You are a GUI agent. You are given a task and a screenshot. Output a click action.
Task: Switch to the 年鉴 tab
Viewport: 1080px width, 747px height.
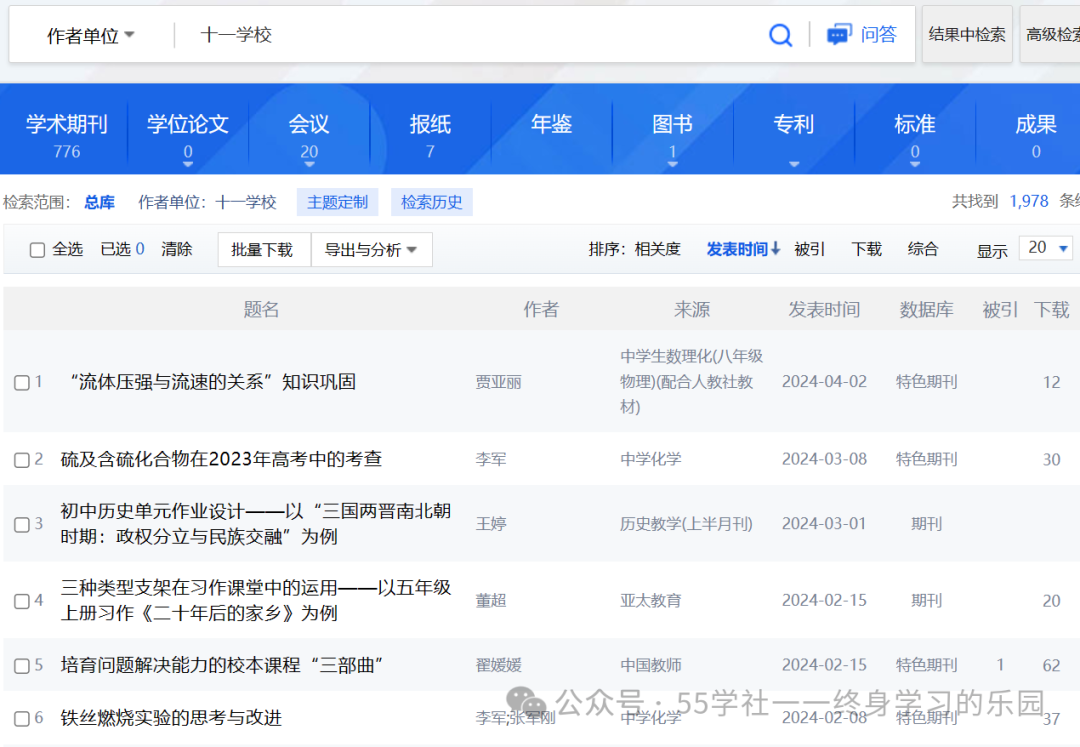(552, 125)
